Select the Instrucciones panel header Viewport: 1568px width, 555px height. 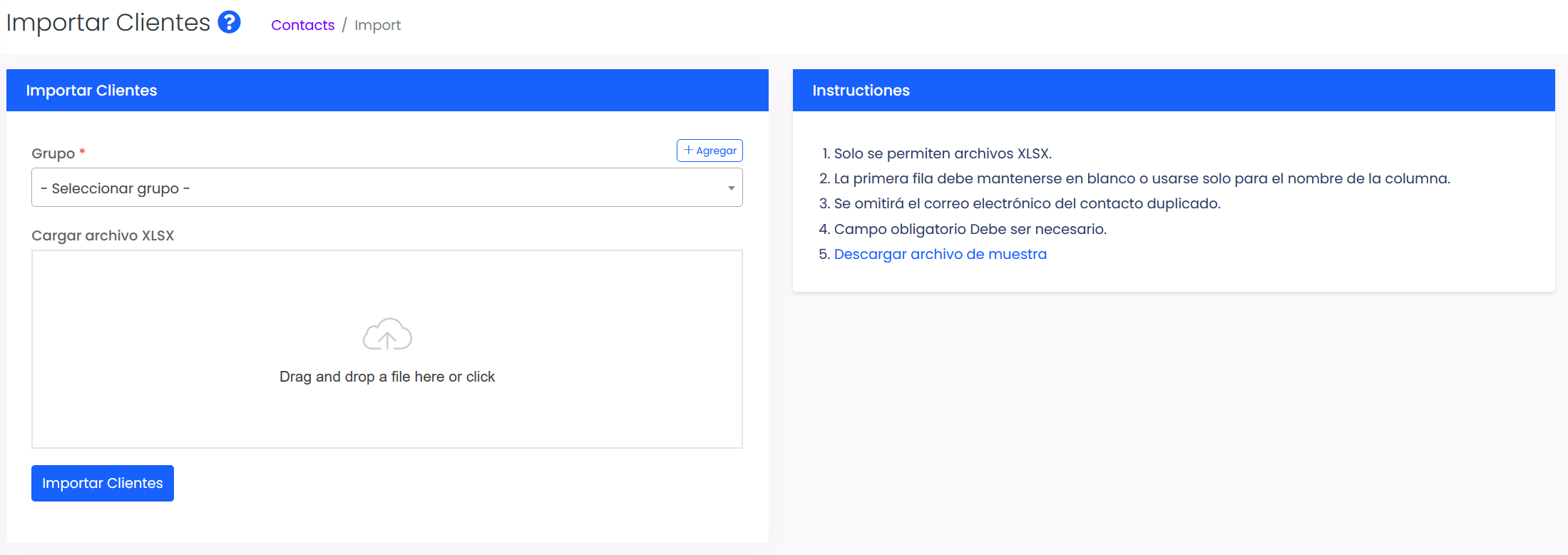[861, 91]
